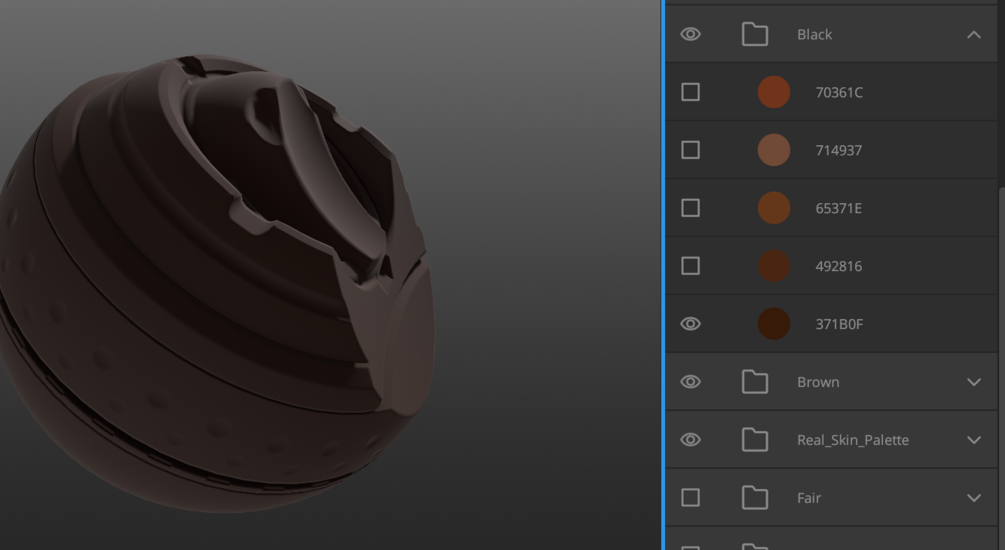Select the 70361C label text

click(x=838, y=92)
